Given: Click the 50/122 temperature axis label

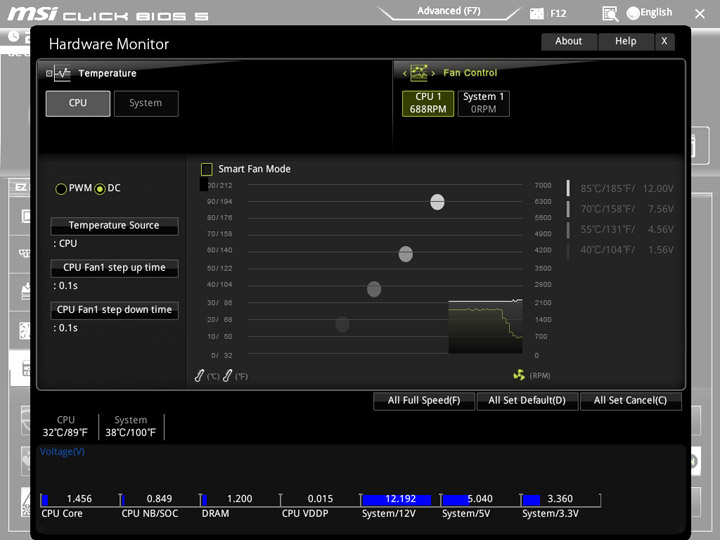Looking at the screenshot, I should coord(219,268).
